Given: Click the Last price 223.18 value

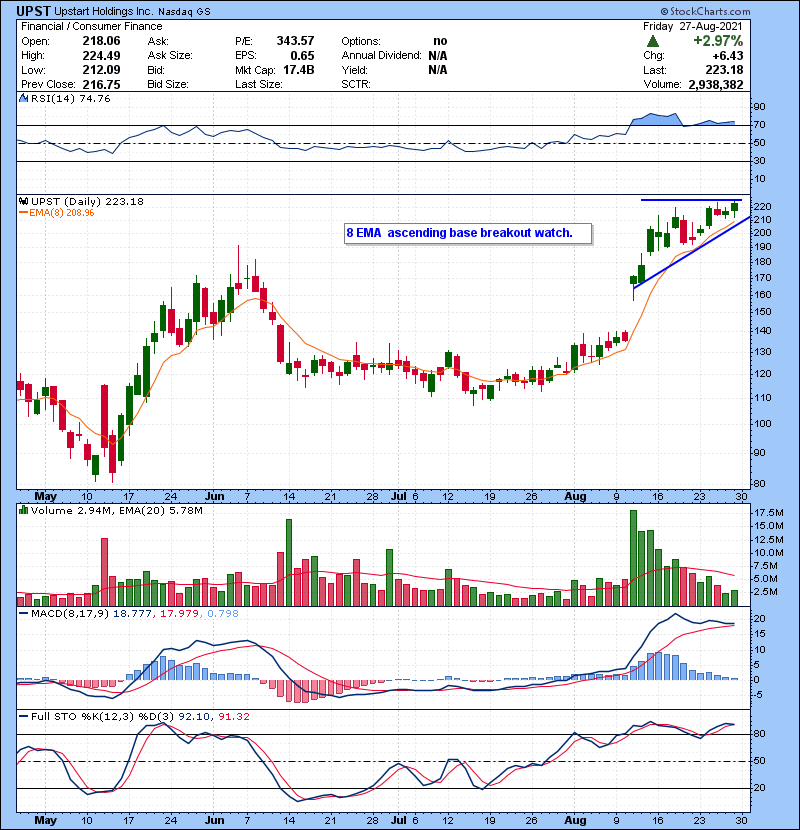Looking at the screenshot, I should pos(724,70).
